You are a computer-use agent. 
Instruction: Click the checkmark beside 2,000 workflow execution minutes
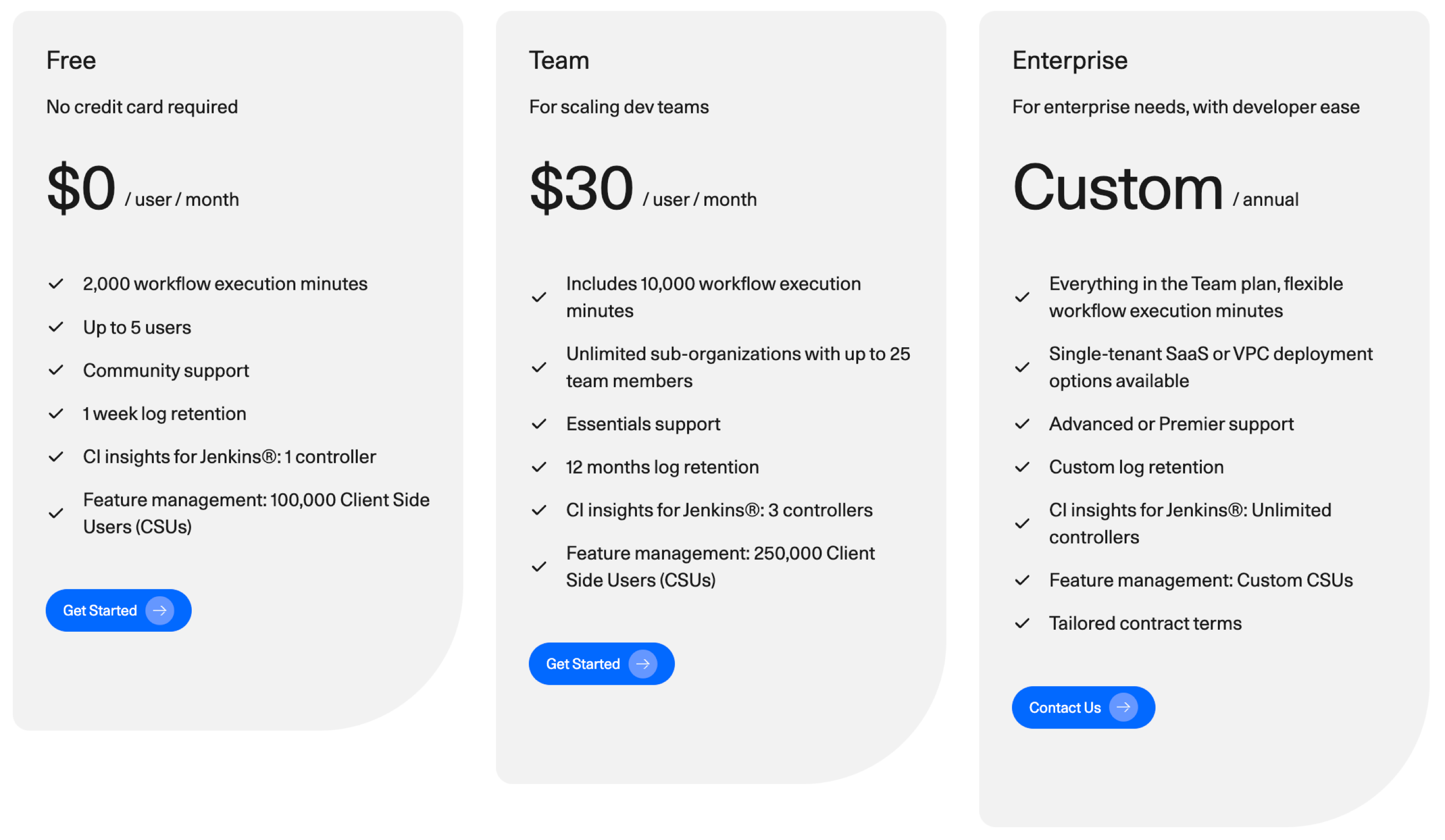pyautogui.click(x=56, y=283)
